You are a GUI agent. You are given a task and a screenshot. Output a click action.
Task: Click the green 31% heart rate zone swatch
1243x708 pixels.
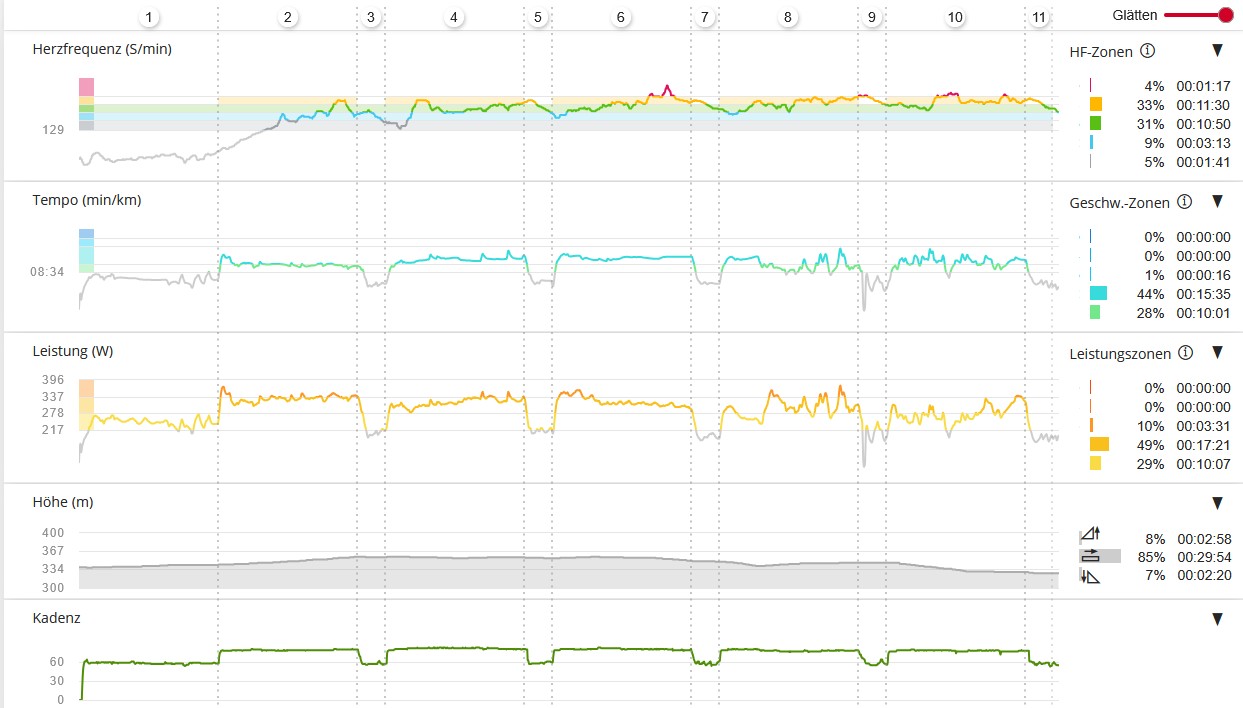[1095, 124]
